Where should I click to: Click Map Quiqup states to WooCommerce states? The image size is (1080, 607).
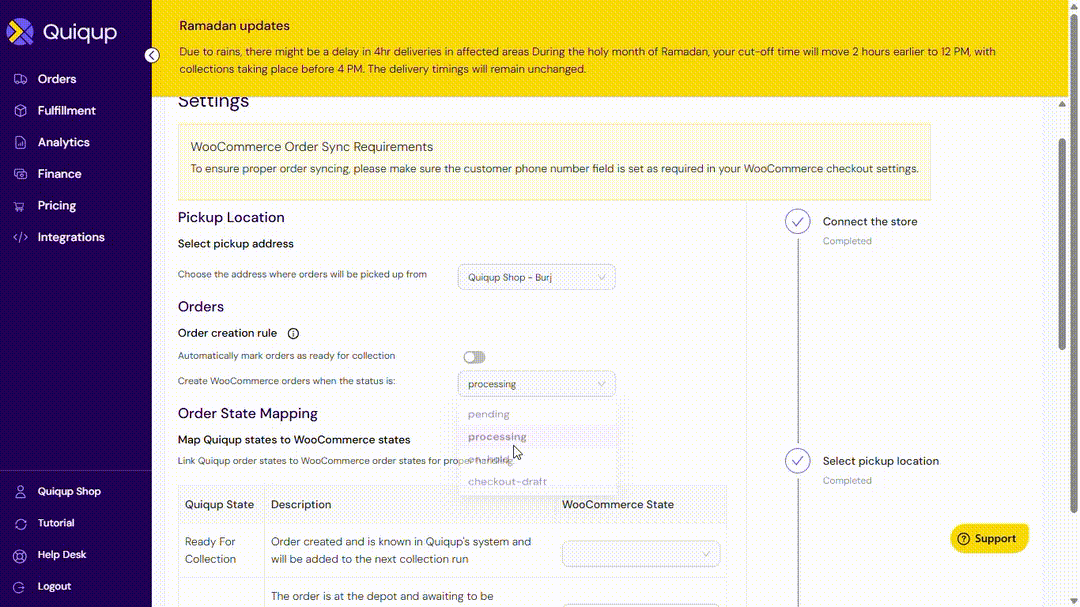pyautogui.click(x=294, y=440)
